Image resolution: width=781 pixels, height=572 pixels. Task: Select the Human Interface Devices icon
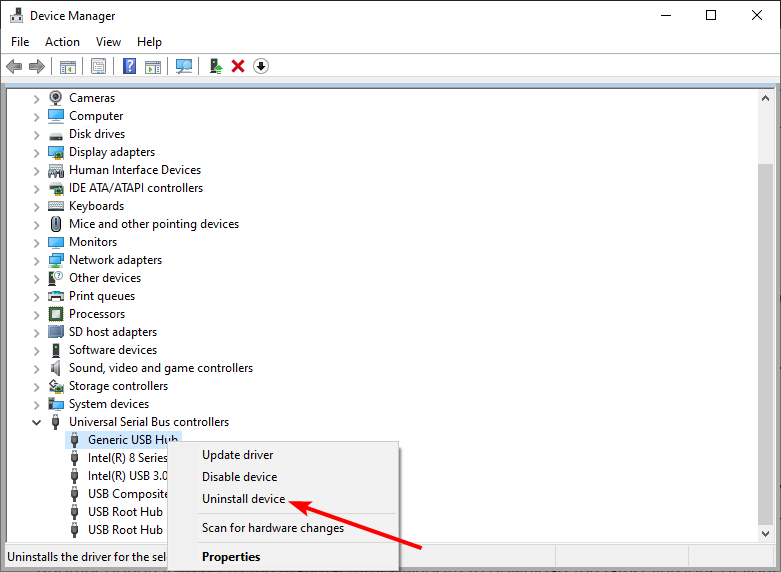coord(56,170)
